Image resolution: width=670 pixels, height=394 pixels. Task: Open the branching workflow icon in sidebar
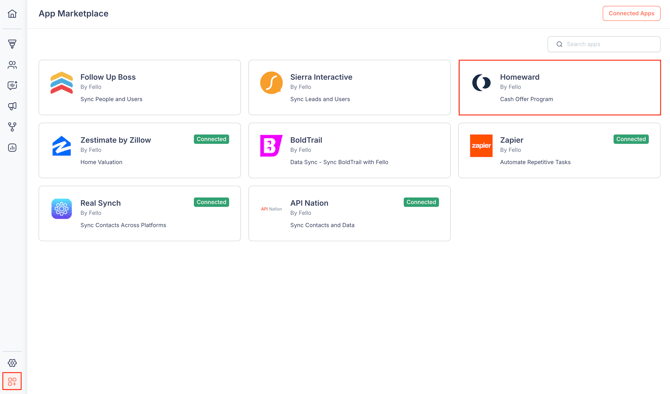click(x=12, y=127)
